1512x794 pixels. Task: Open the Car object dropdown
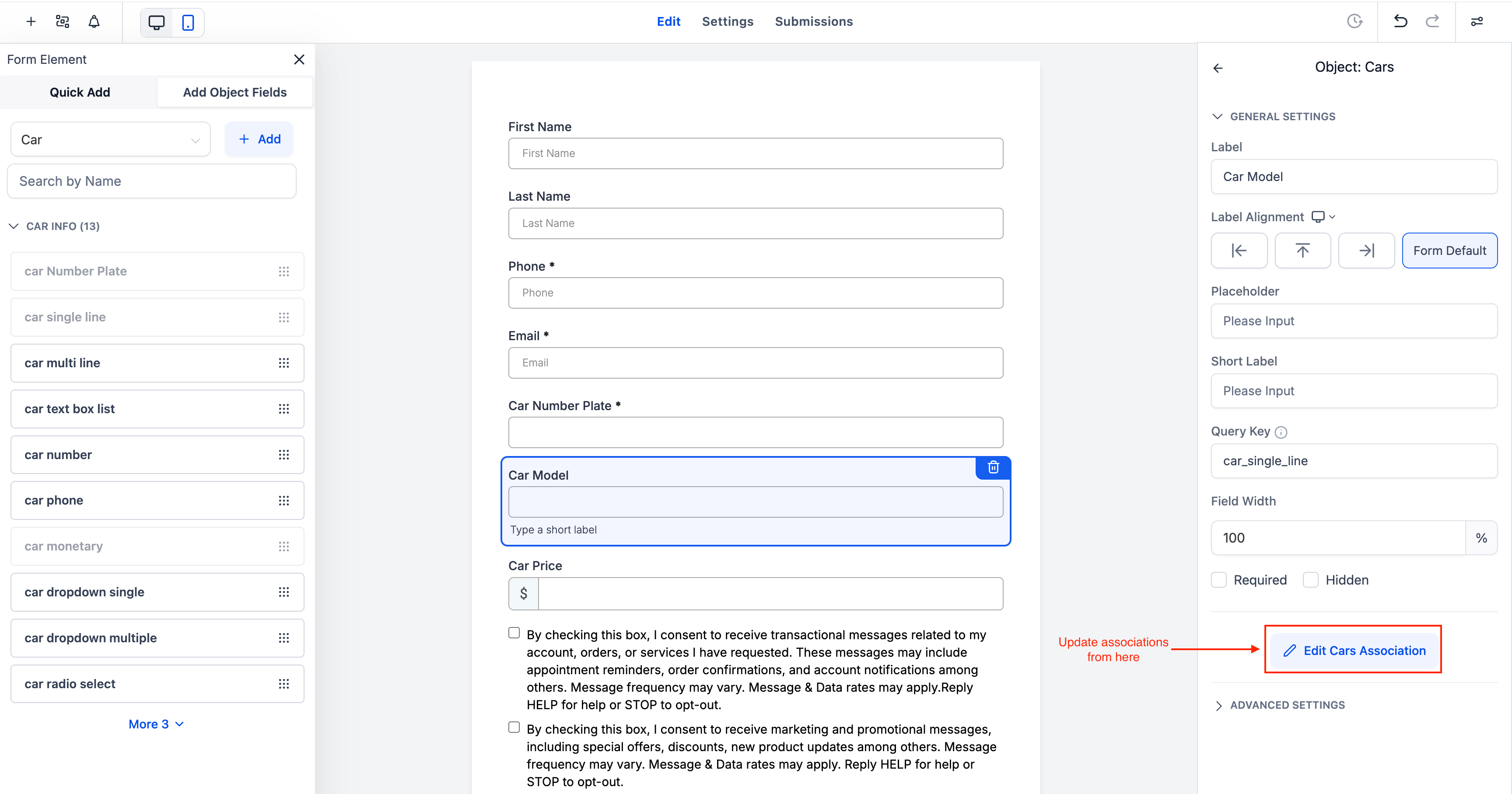point(110,139)
